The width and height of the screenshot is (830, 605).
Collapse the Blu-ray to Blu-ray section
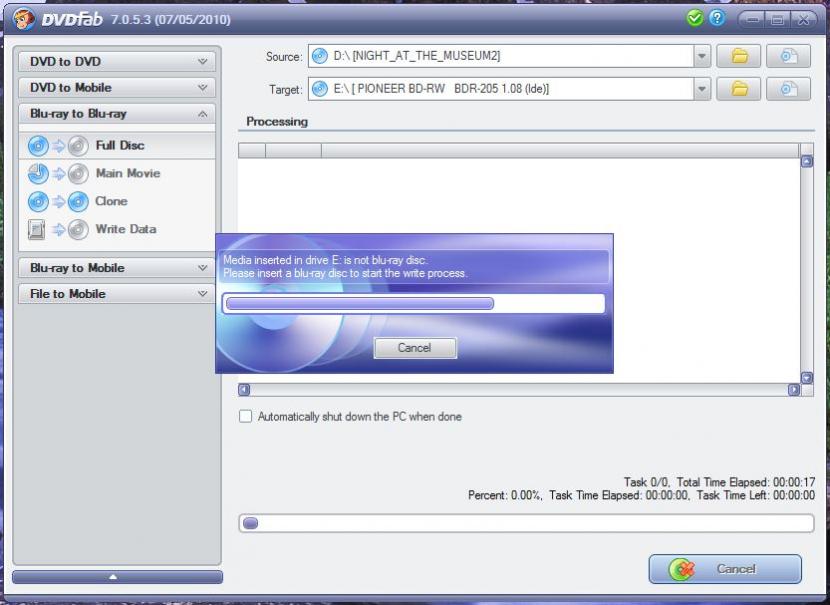[x=117, y=114]
